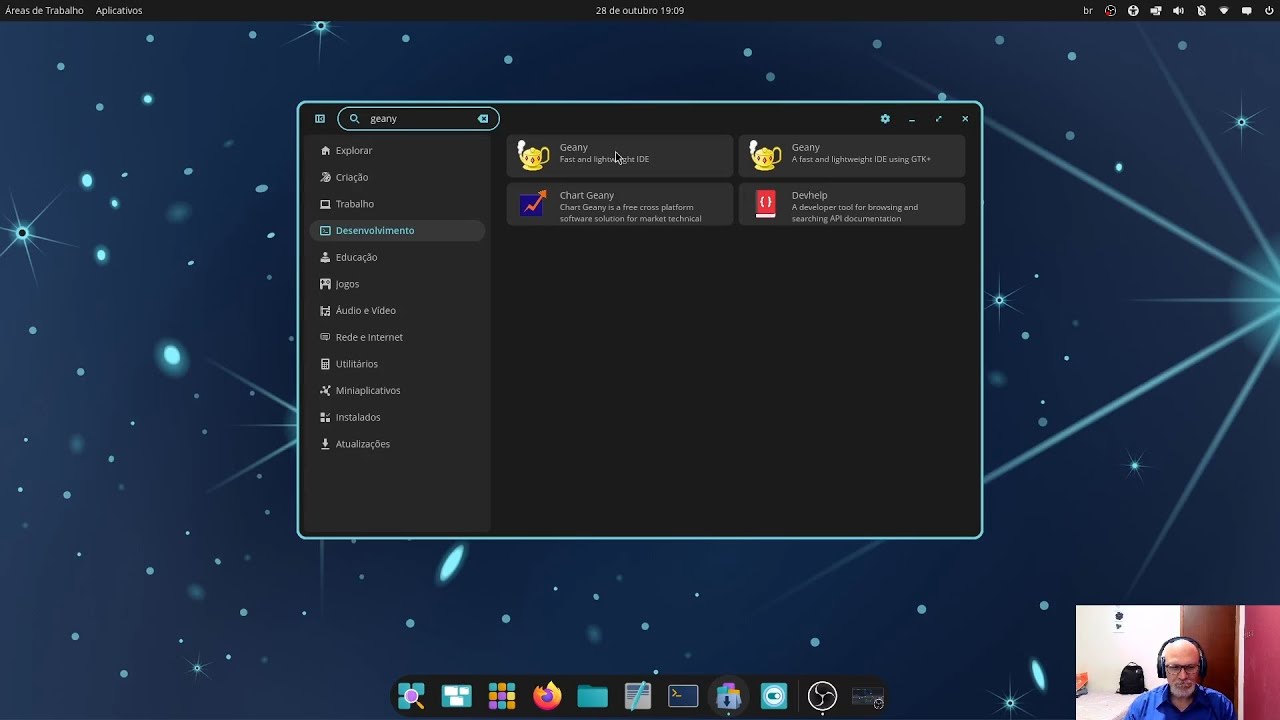Open the file manager folder in the dock
The height and width of the screenshot is (720, 1280).
592,696
